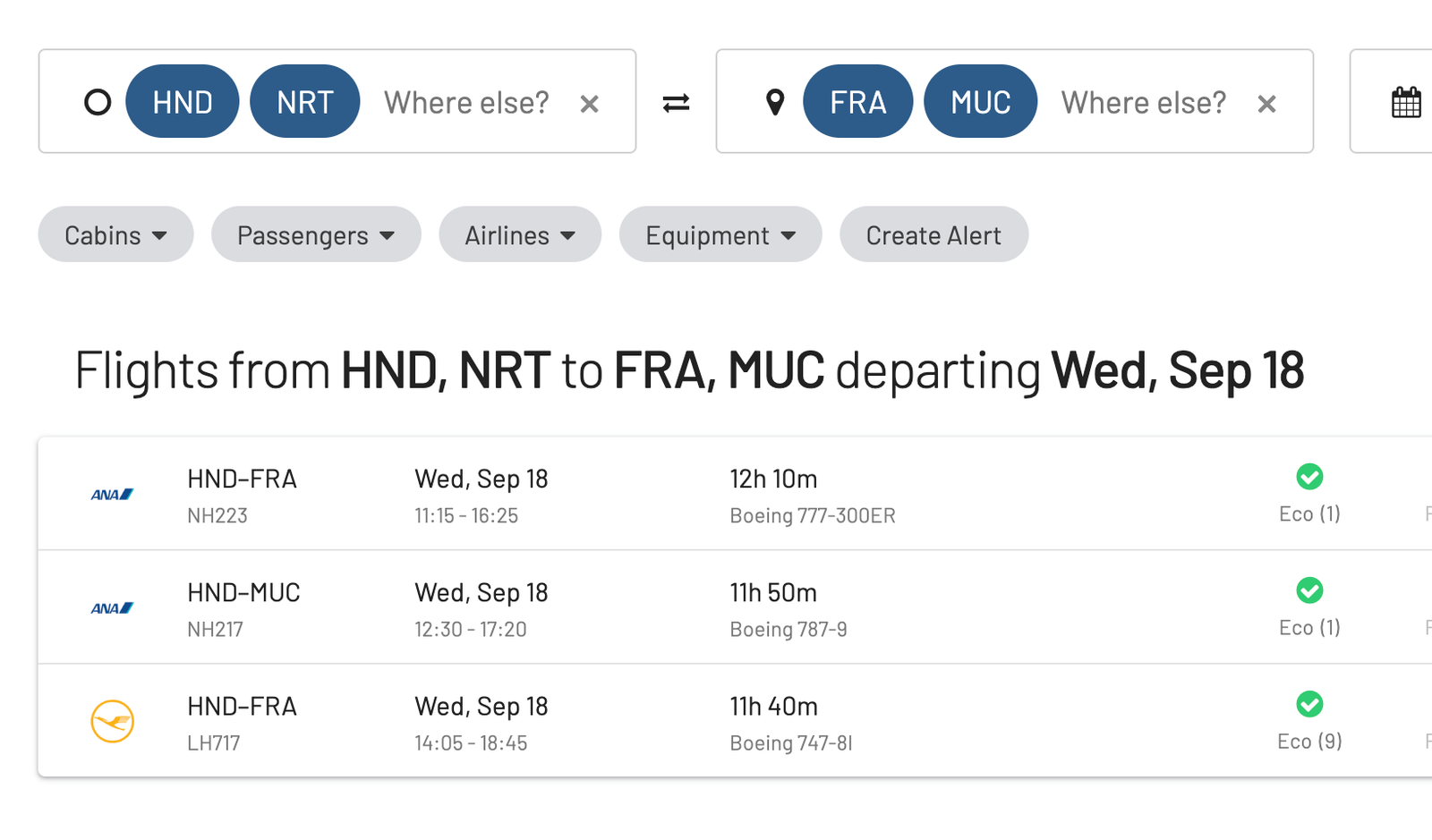This screenshot has height=840, width=1432.
Task: Clear origin airports with the X
Action: (x=589, y=104)
